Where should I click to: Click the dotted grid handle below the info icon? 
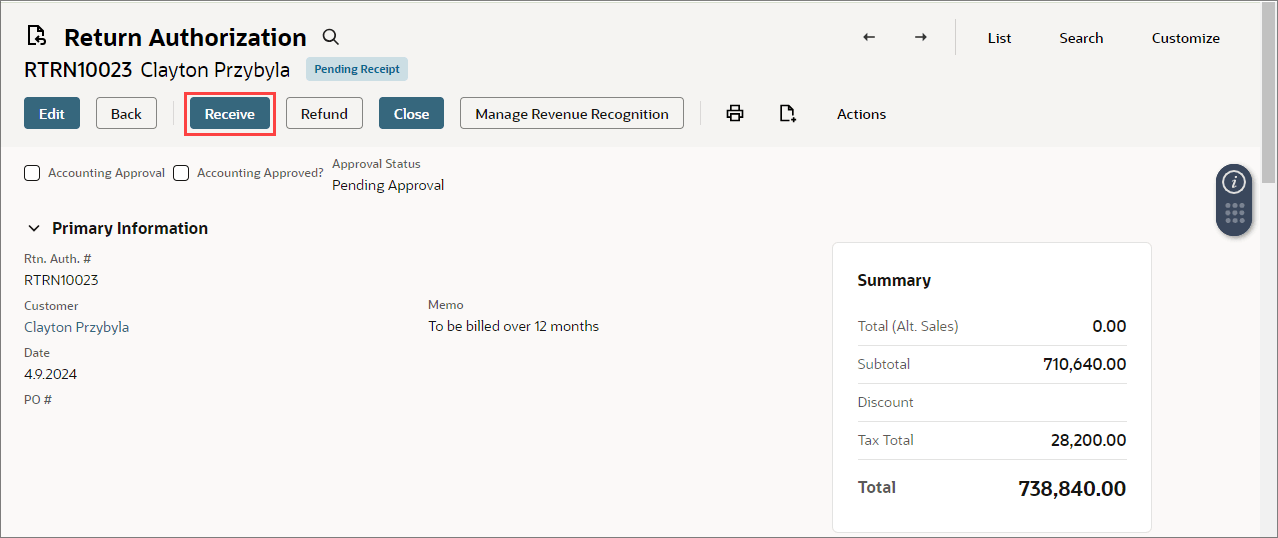tap(1234, 213)
